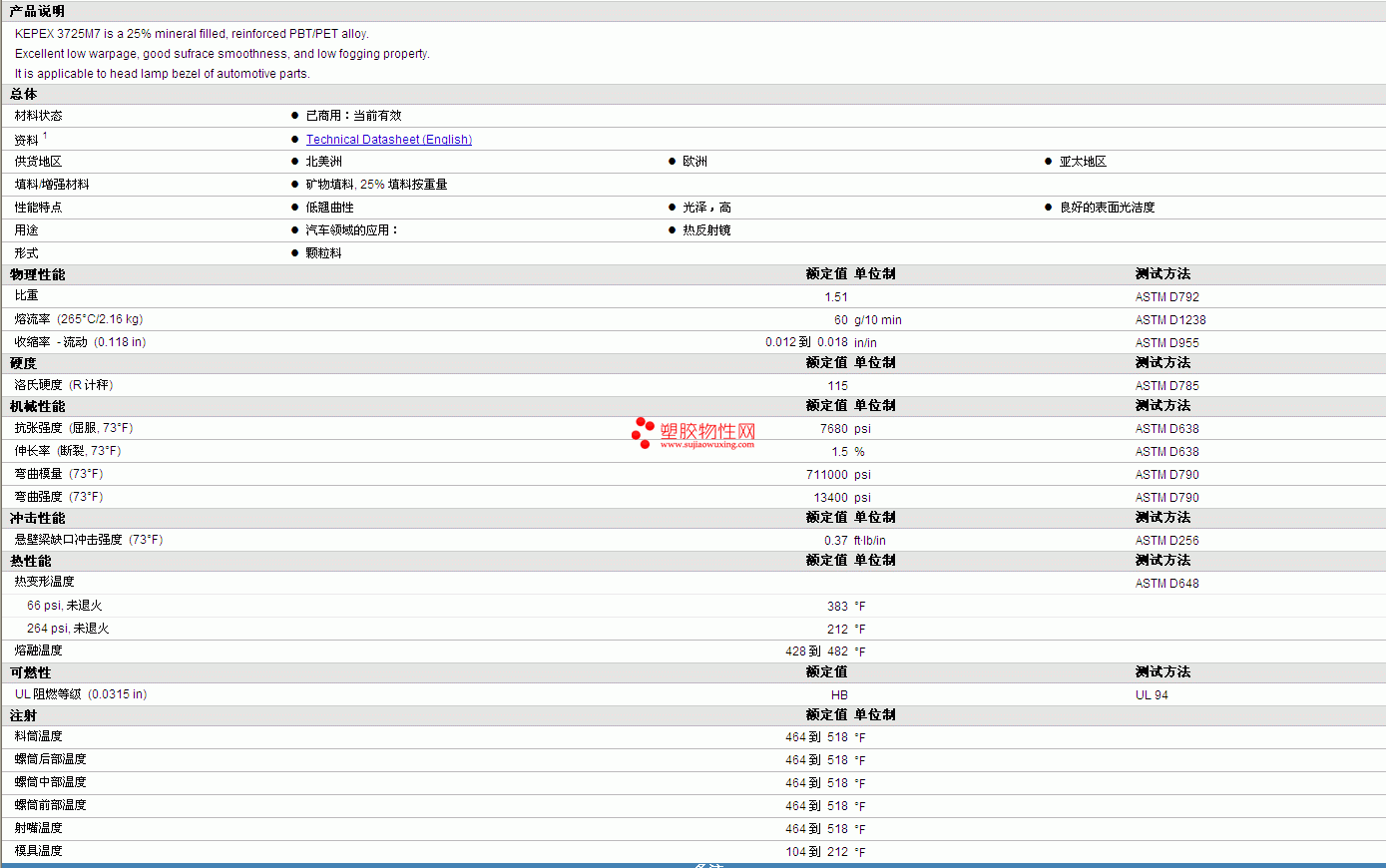Click the 资料 row label
The width and height of the screenshot is (1386, 868).
pyautogui.click(x=27, y=140)
